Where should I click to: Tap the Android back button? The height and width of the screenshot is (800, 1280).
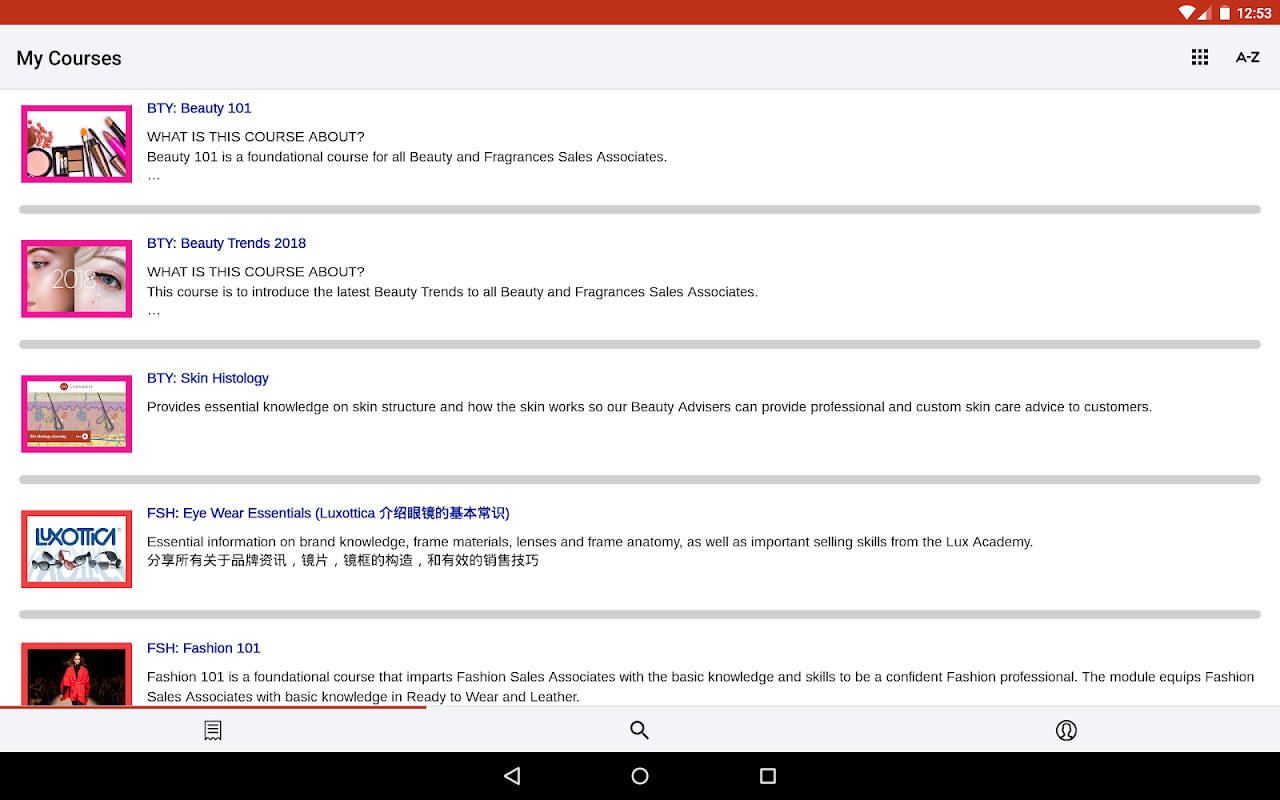pos(512,776)
